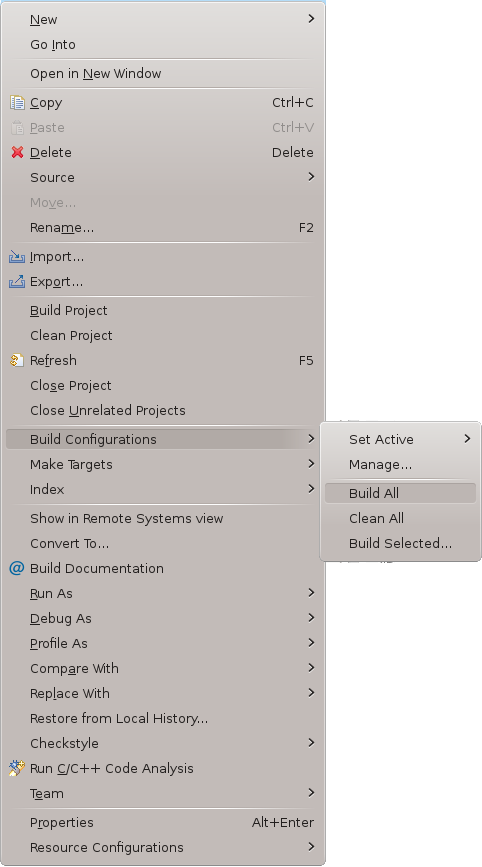Image resolution: width=482 pixels, height=867 pixels.
Task: Click the Copy icon in the menu
Action: pos(17,103)
